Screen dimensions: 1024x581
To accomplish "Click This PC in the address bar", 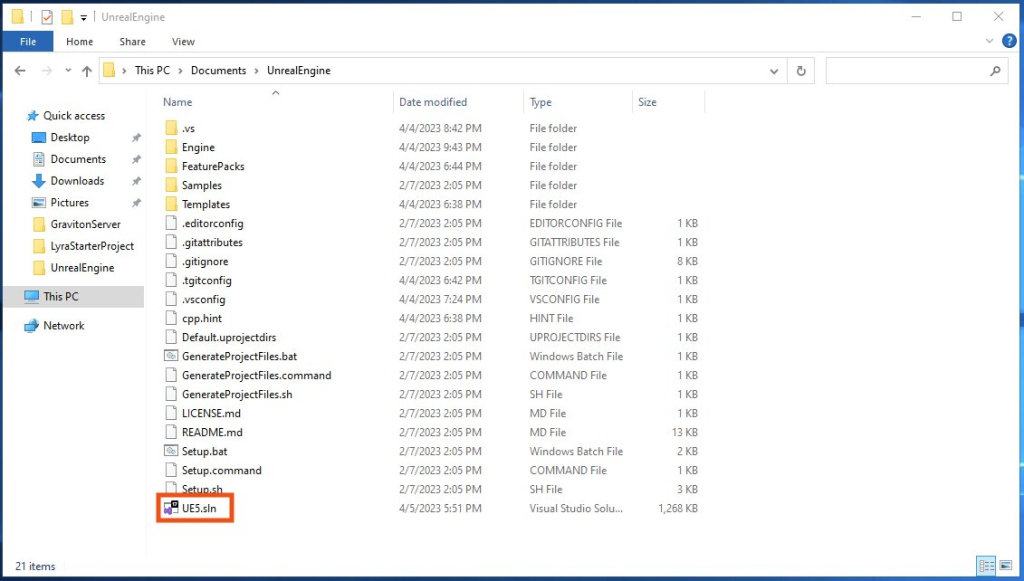I will click(x=152, y=71).
